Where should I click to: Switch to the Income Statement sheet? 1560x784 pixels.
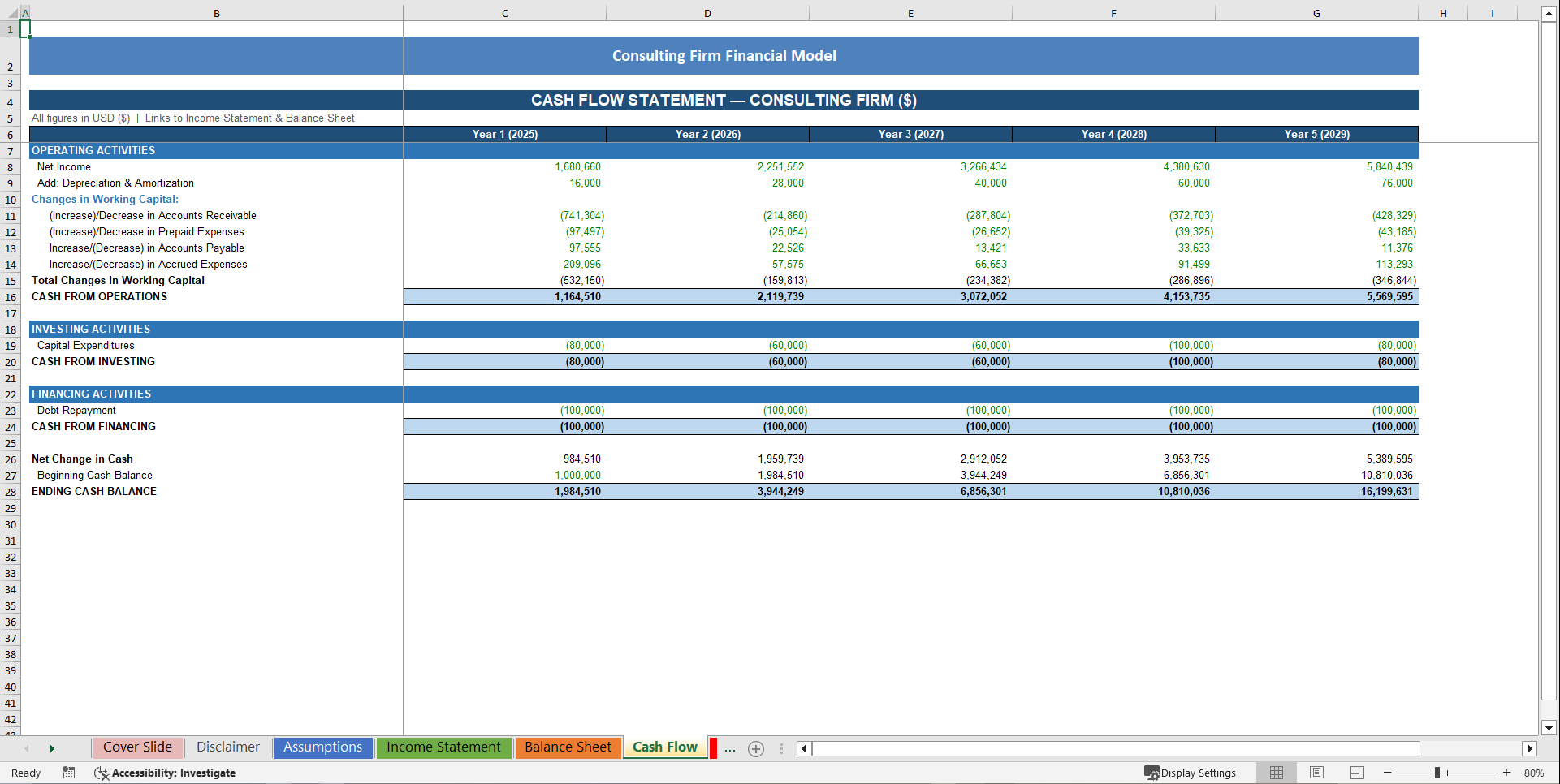click(x=443, y=747)
